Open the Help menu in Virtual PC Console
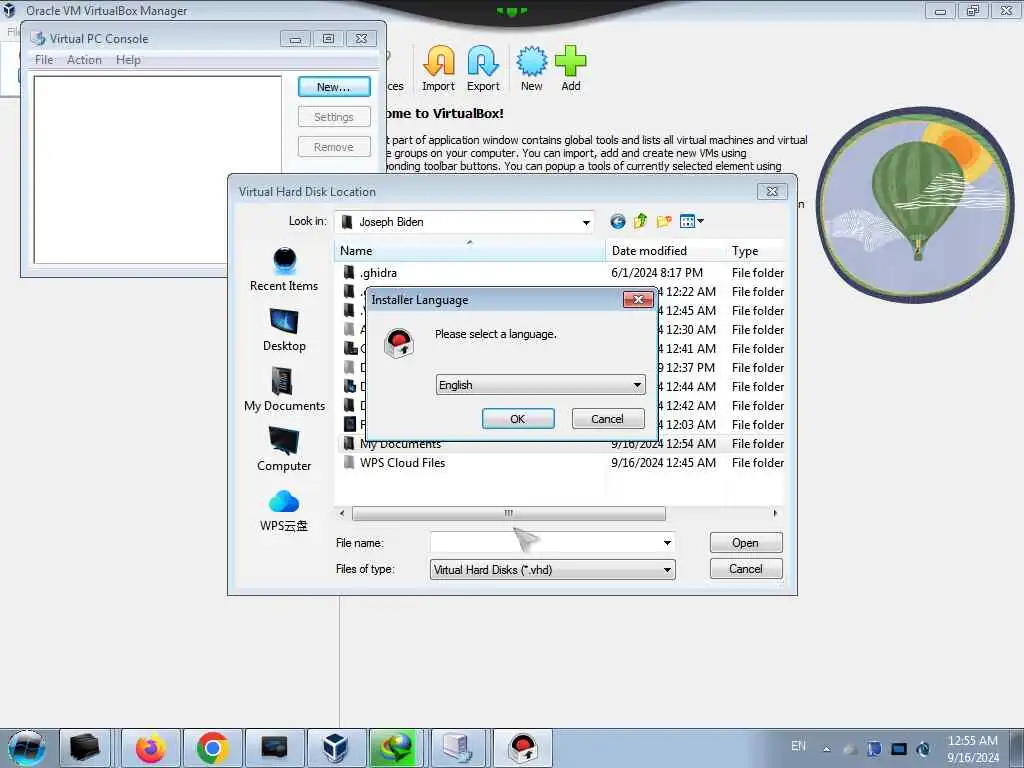 click(x=128, y=60)
